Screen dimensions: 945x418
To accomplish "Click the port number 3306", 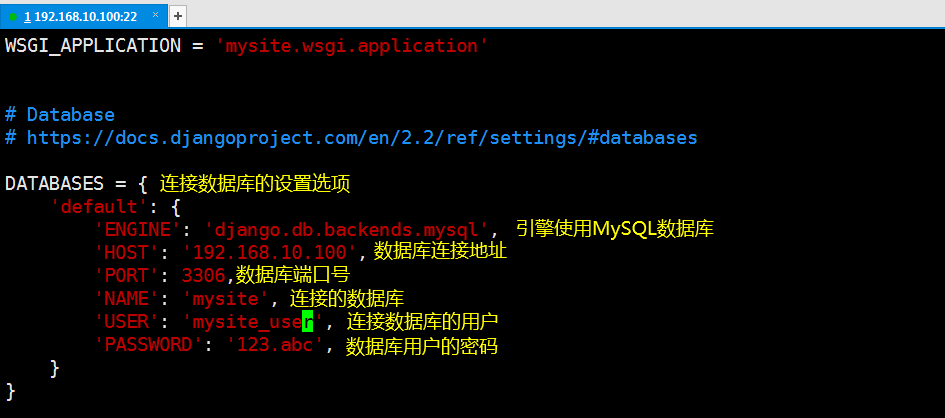I will click(x=204, y=276).
